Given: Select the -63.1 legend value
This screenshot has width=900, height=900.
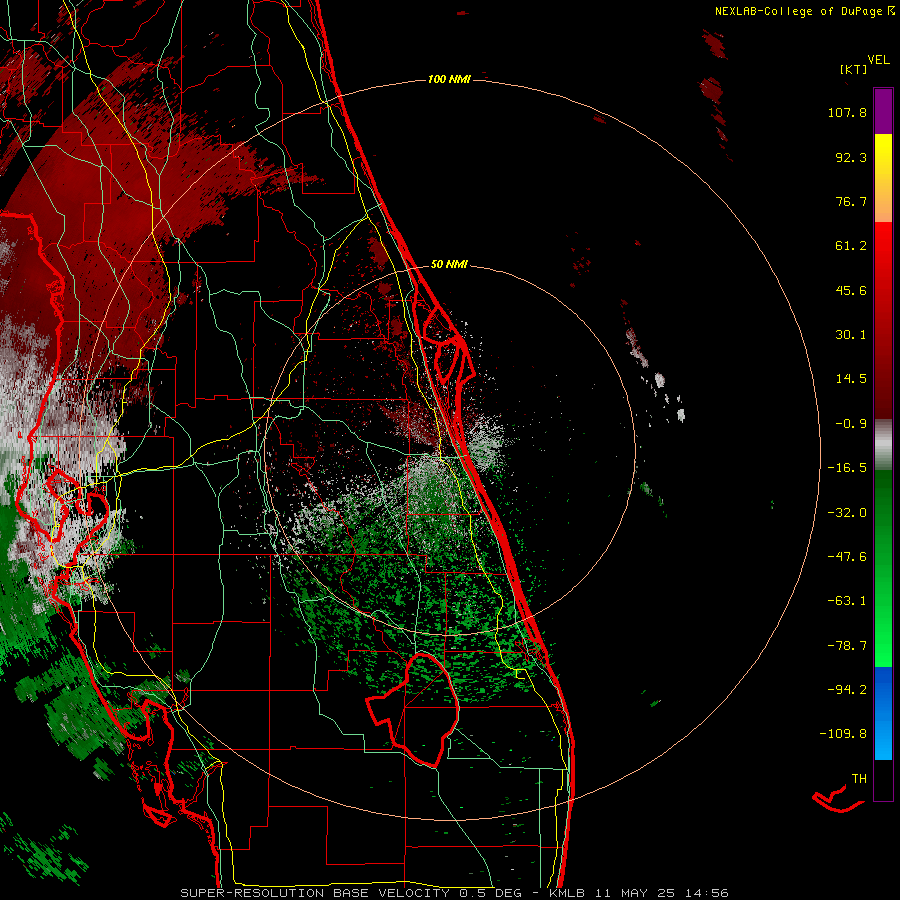Looking at the screenshot, I should pyautogui.click(x=847, y=601).
